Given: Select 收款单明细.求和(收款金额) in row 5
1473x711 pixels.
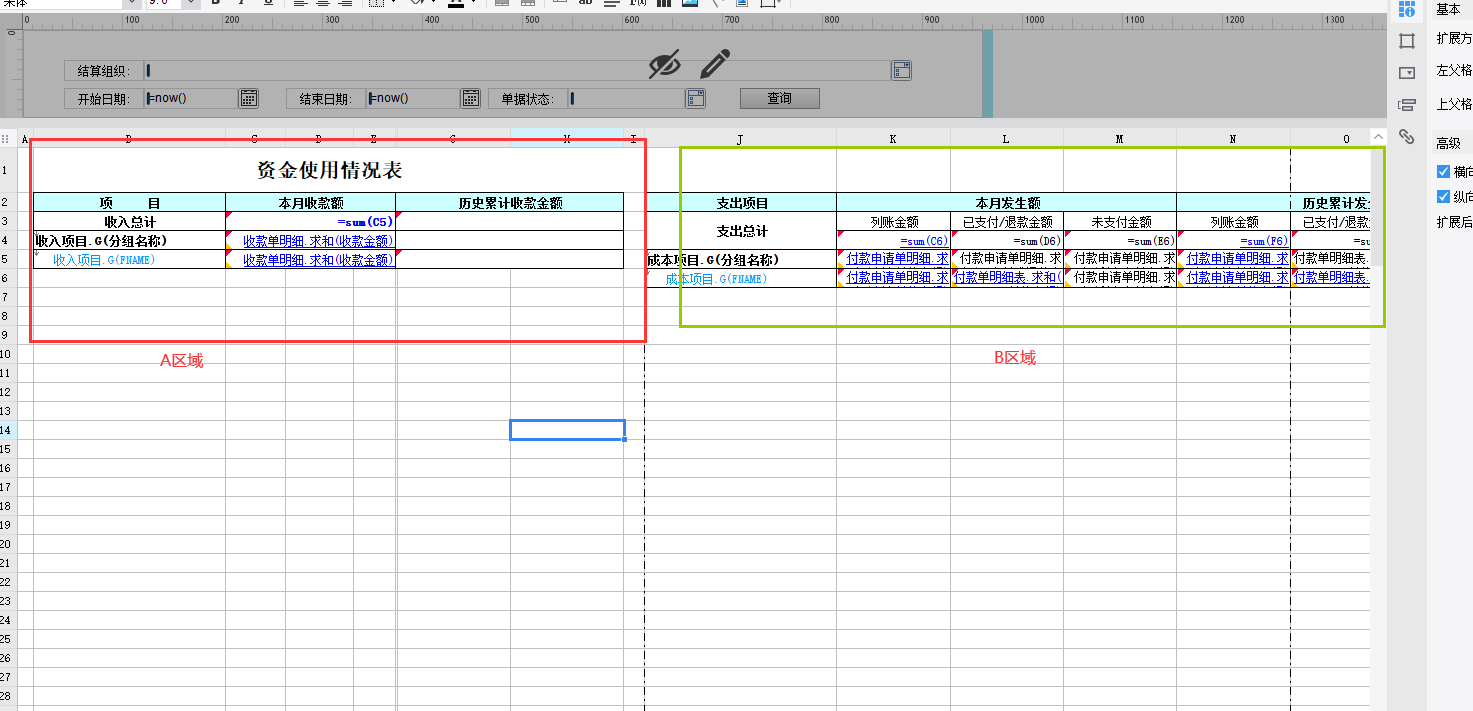Looking at the screenshot, I should tap(310, 259).
